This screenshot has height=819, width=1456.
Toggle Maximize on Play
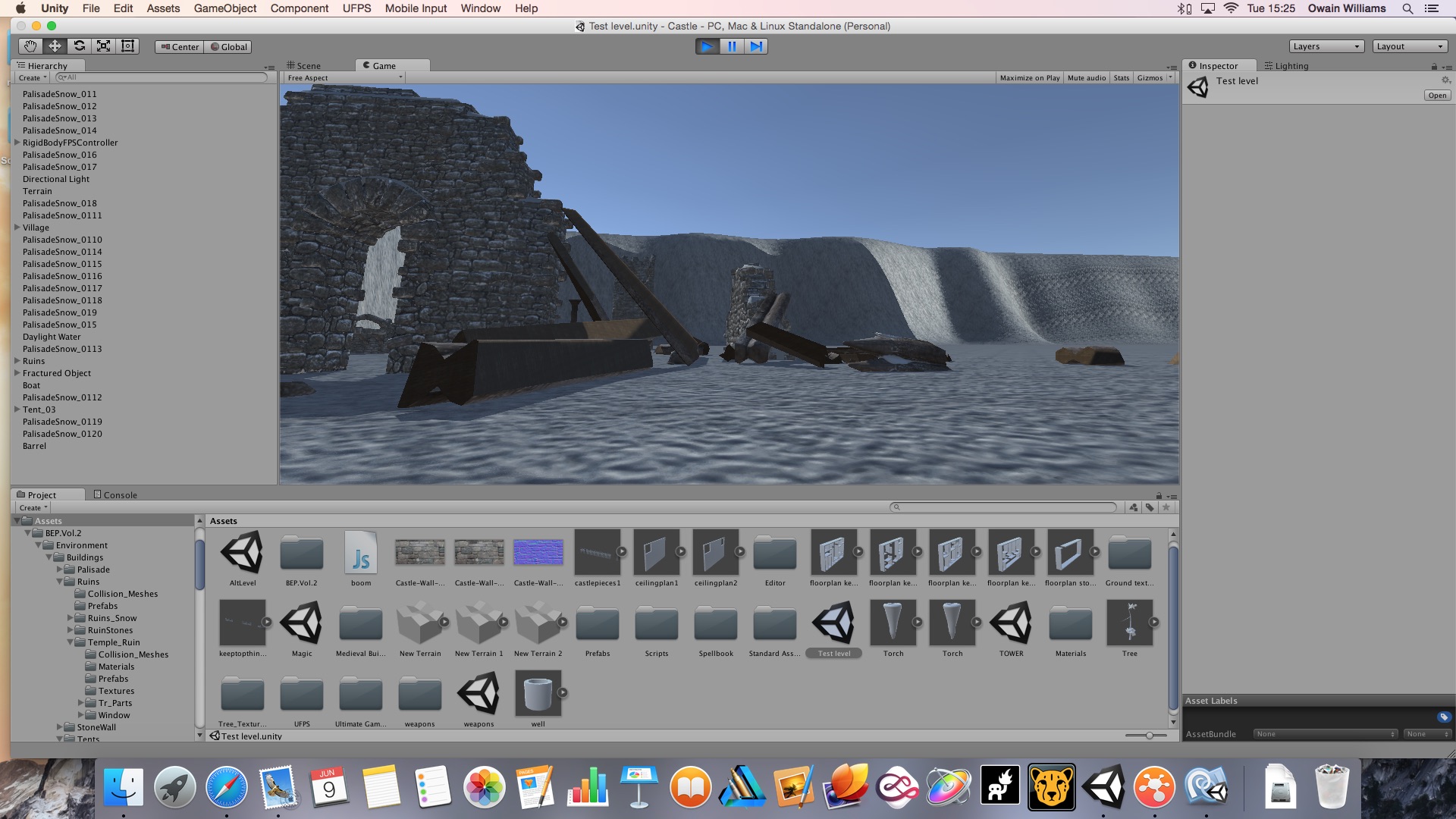[1029, 78]
